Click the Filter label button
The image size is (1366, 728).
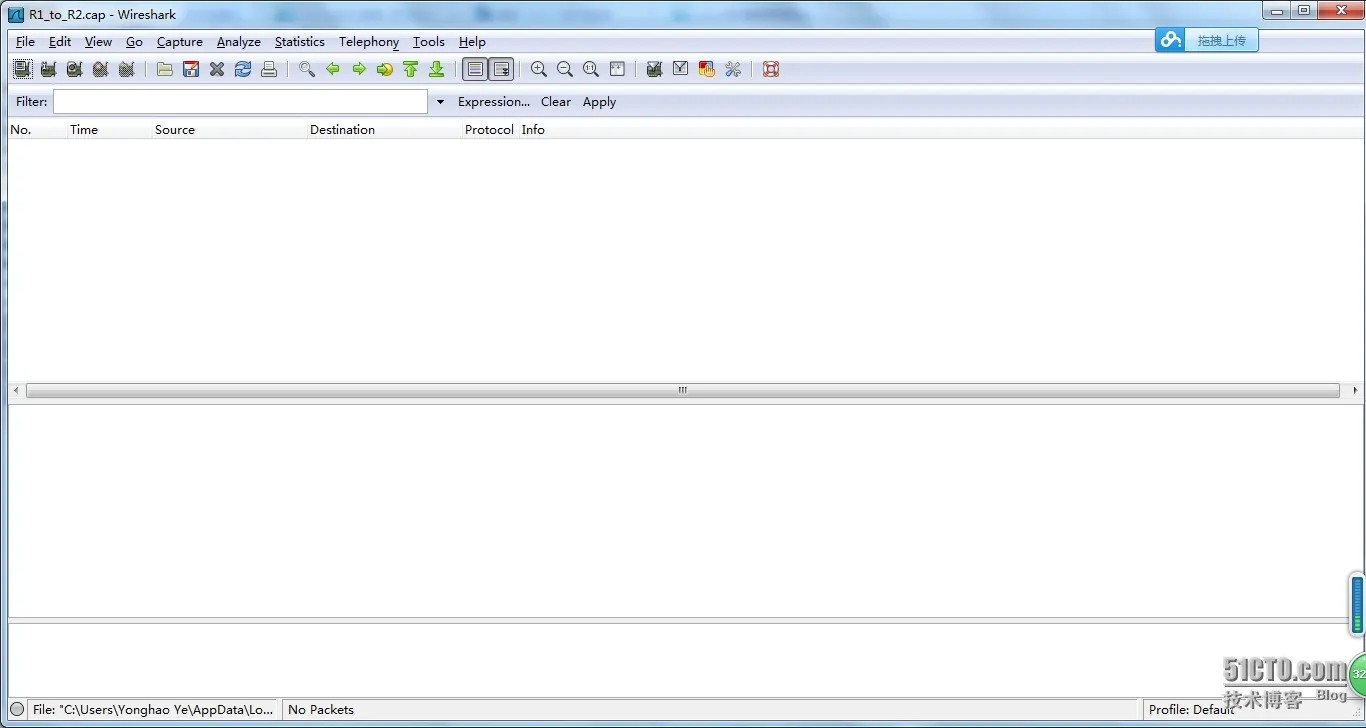[31, 102]
